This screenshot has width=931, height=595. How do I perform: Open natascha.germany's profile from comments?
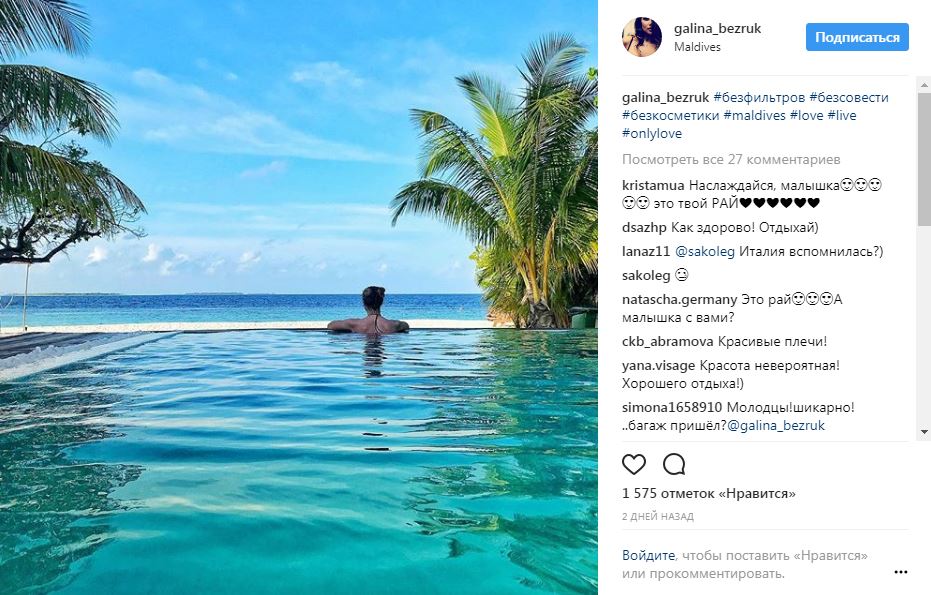tap(679, 299)
